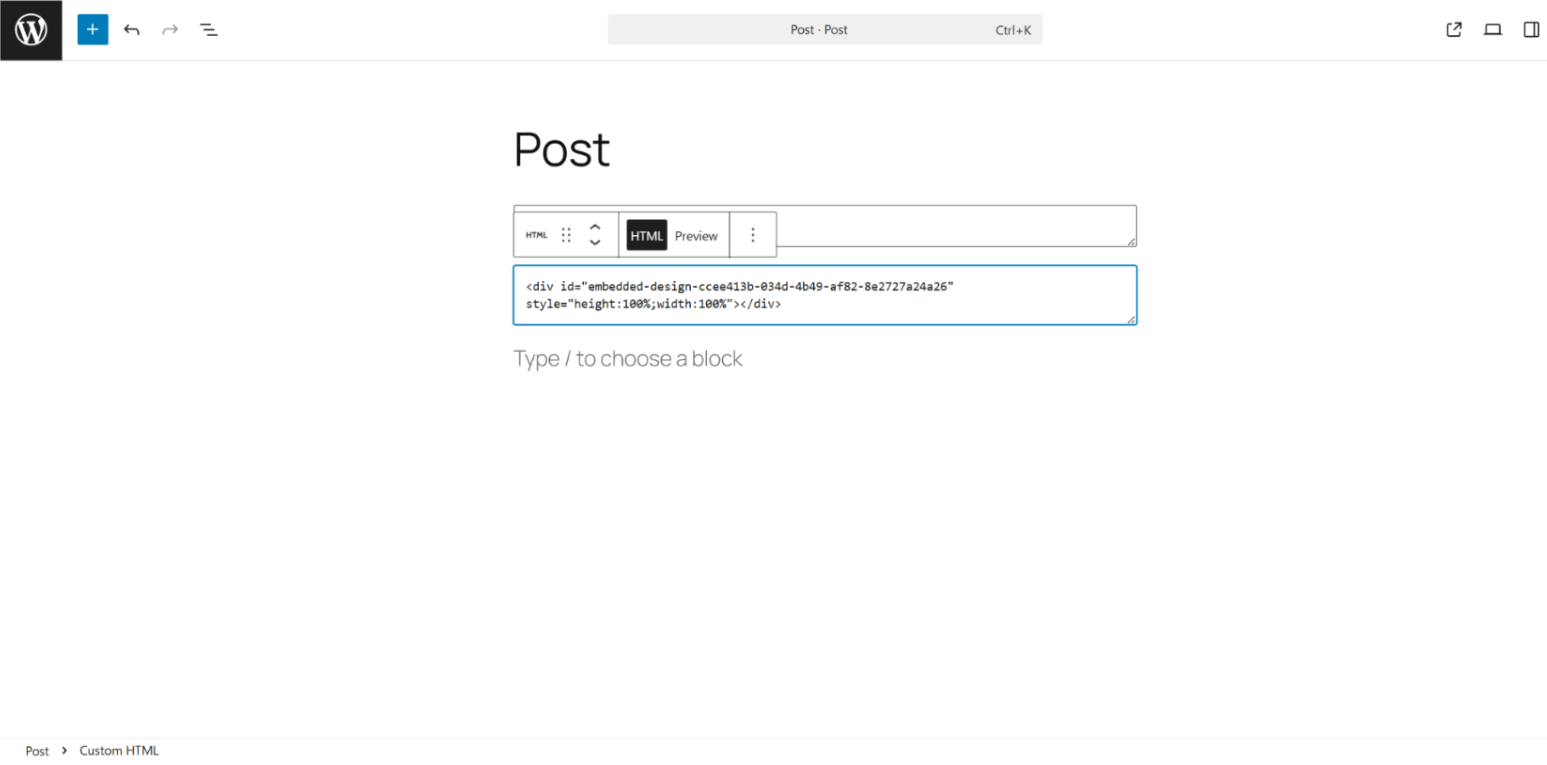Click the Post title heading

coord(562,150)
